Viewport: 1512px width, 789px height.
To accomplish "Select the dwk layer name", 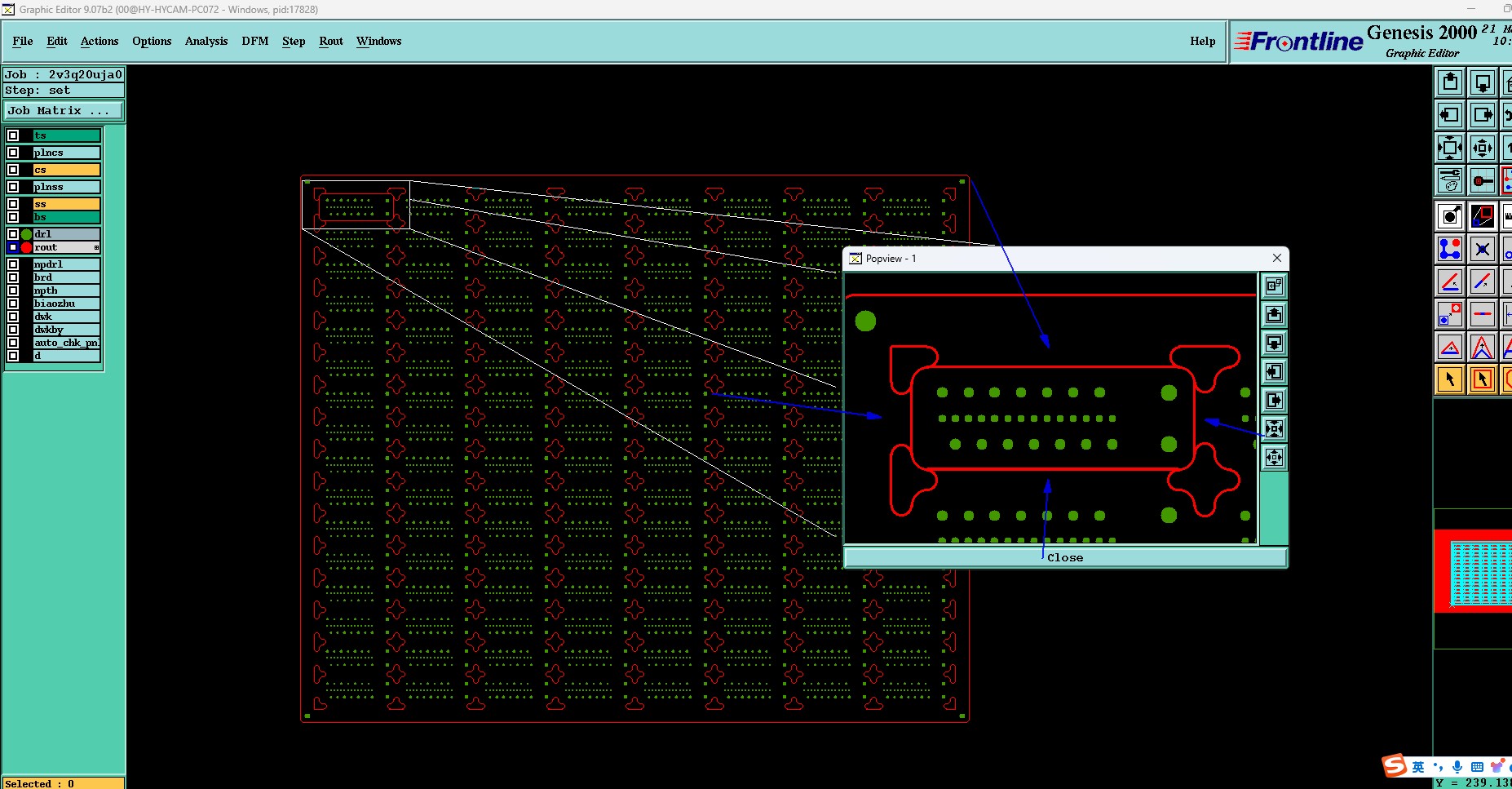I will coord(67,317).
